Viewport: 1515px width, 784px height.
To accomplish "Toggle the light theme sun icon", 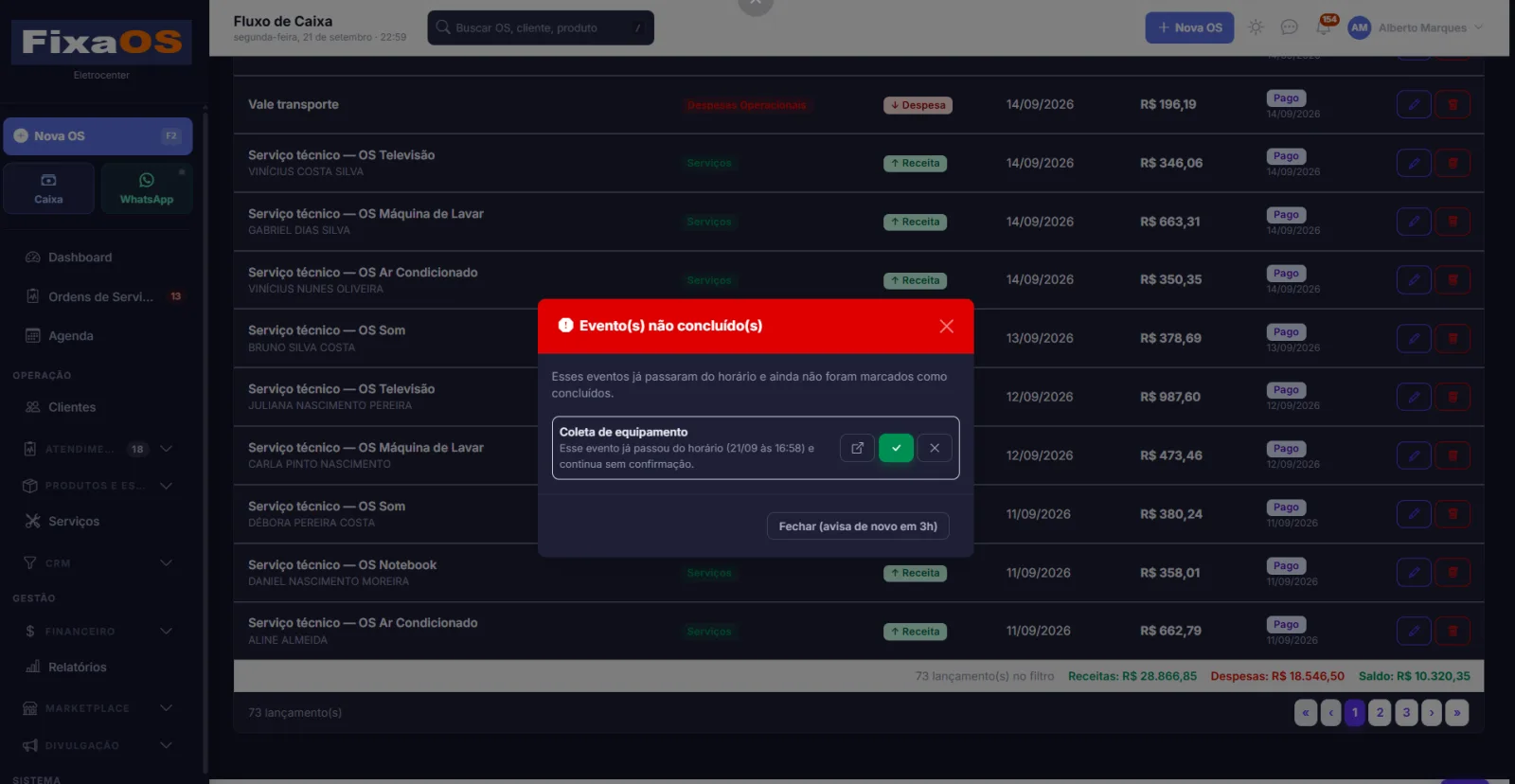I will click(1256, 27).
